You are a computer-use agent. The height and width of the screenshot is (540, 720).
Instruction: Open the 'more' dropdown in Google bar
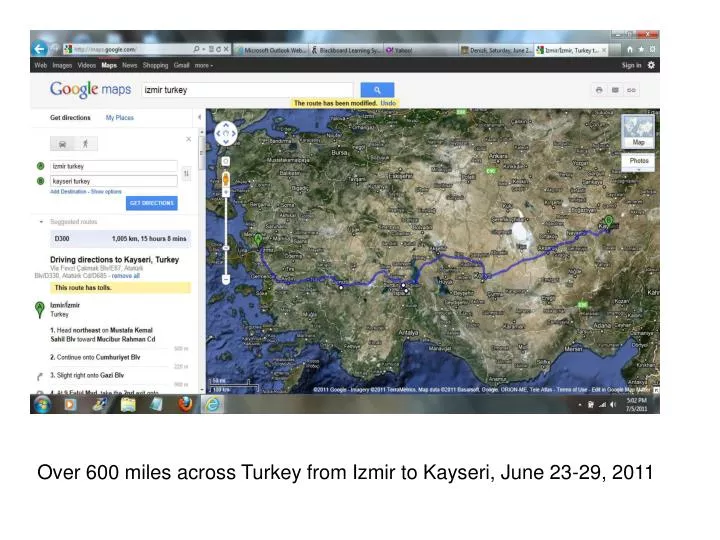tap(204, 66)
